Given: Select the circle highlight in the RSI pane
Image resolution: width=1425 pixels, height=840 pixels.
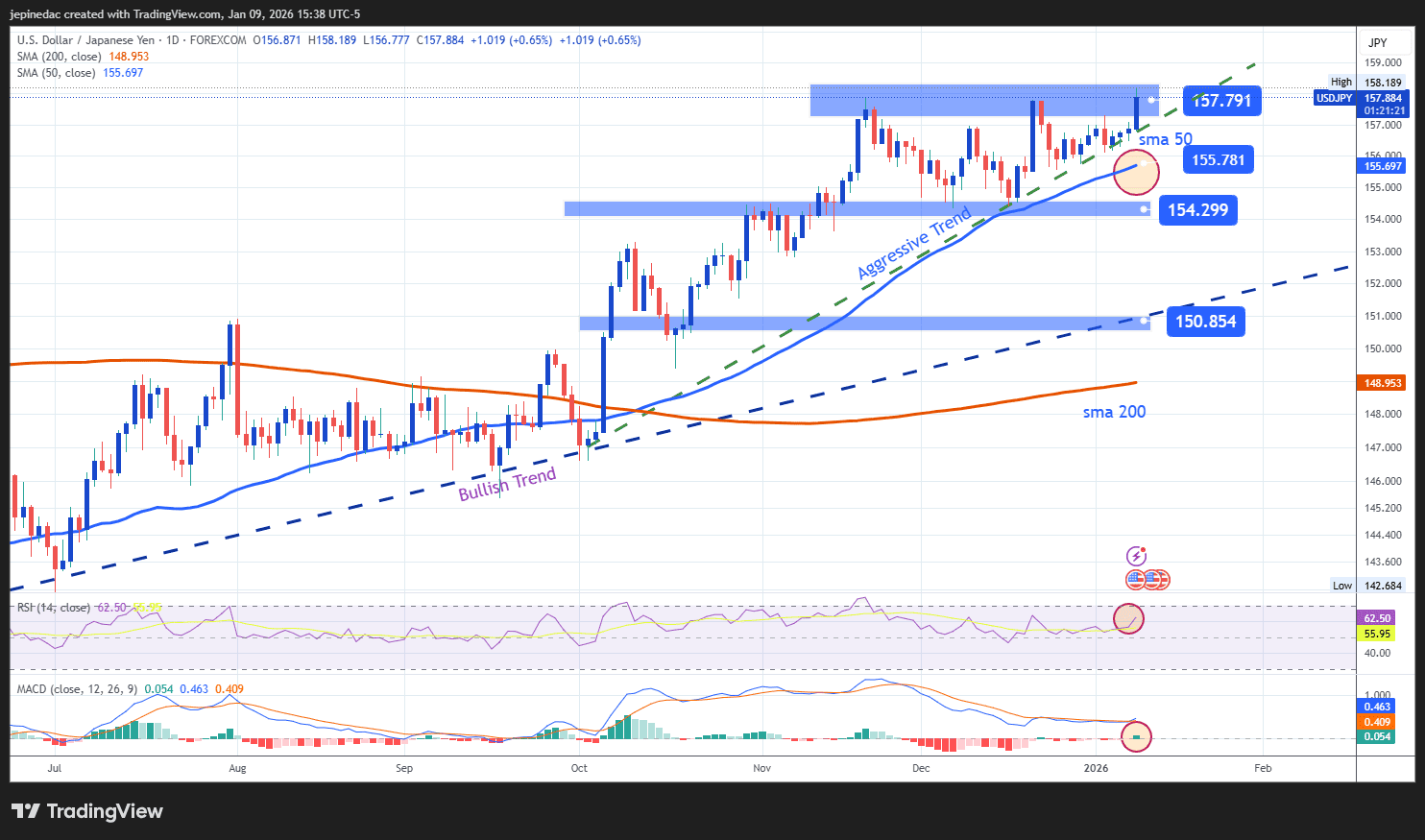Looking at the screenshot, I should point(1128,619).
